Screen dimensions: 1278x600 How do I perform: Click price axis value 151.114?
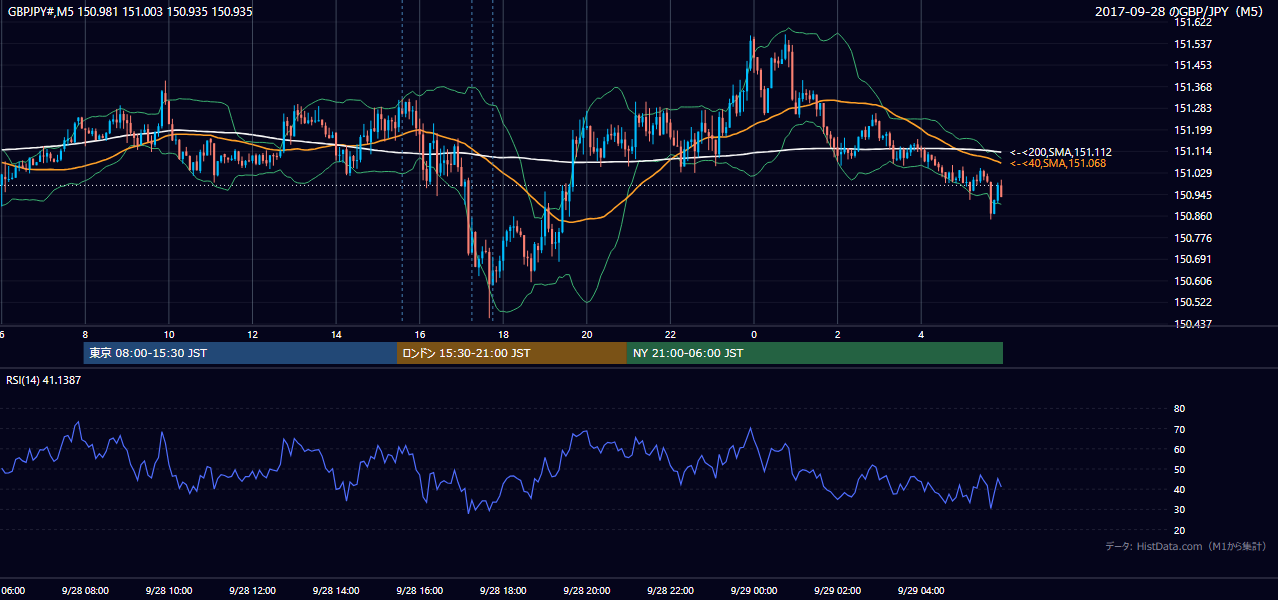[1192, 151]
